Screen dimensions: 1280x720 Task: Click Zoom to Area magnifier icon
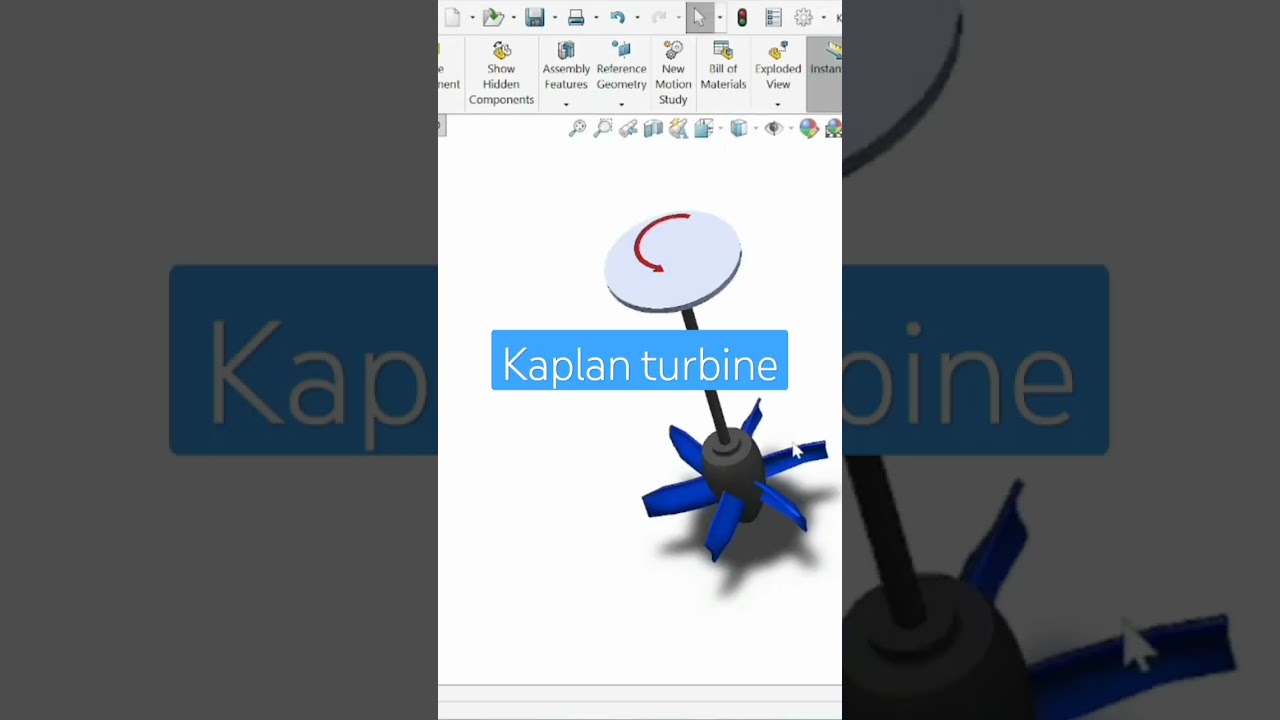click(602, 128)
